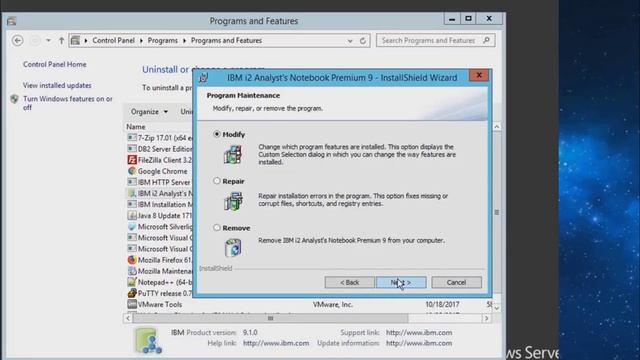Select the Repair radio button
This screenshot has height=360, width=640.
[217, 181]
